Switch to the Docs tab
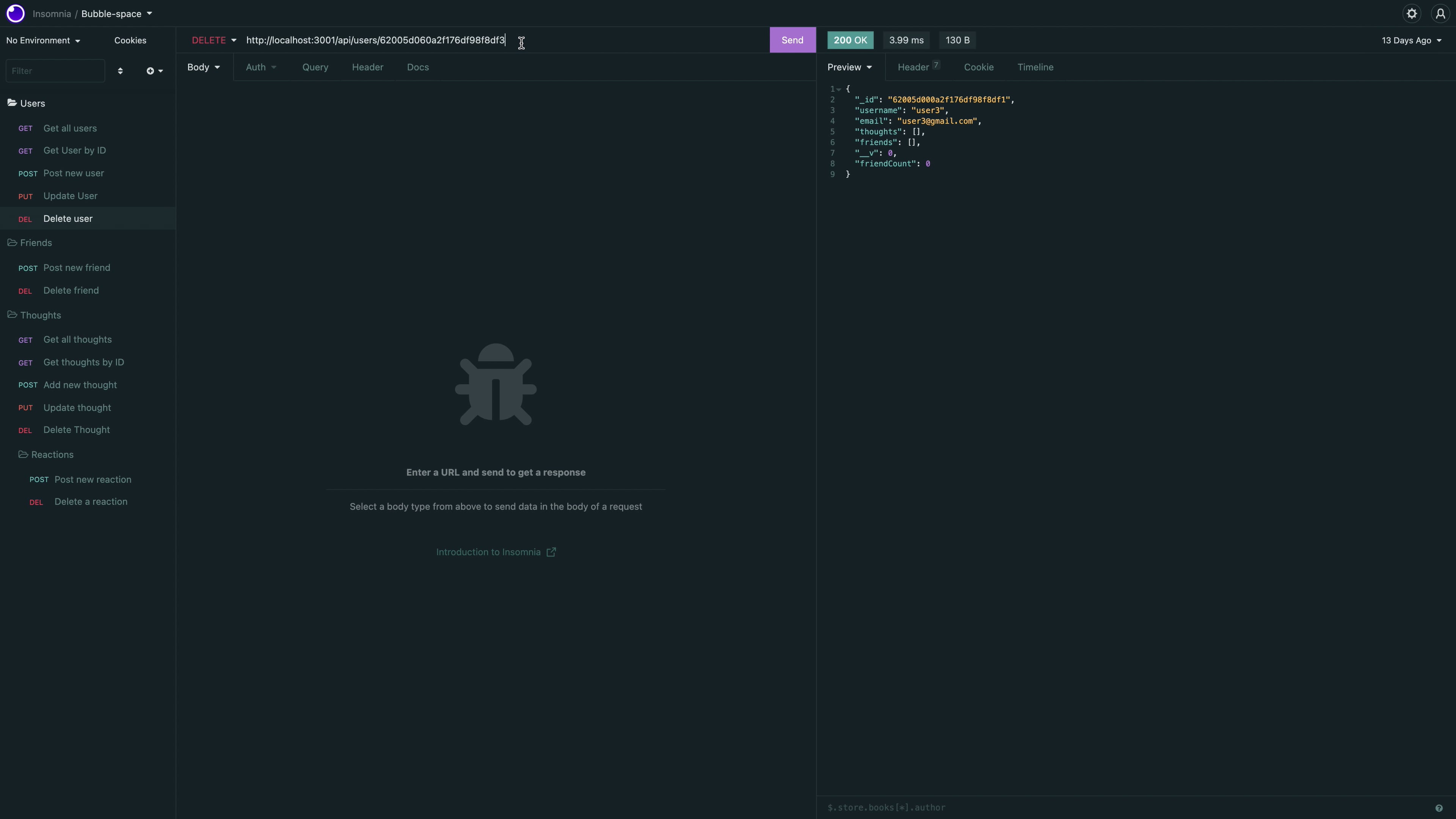The height and width of the screenshot is (819, 1456). point(418,67)
